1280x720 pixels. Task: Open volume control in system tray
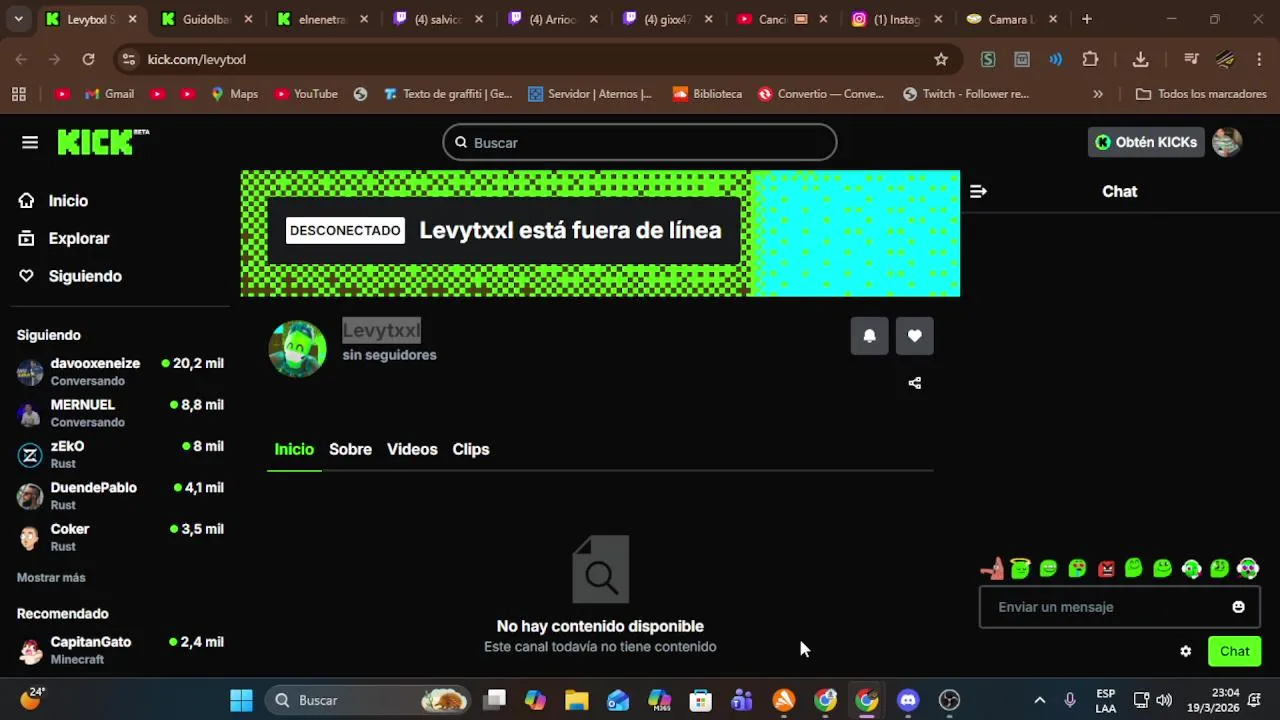(x=1164, y=700)
